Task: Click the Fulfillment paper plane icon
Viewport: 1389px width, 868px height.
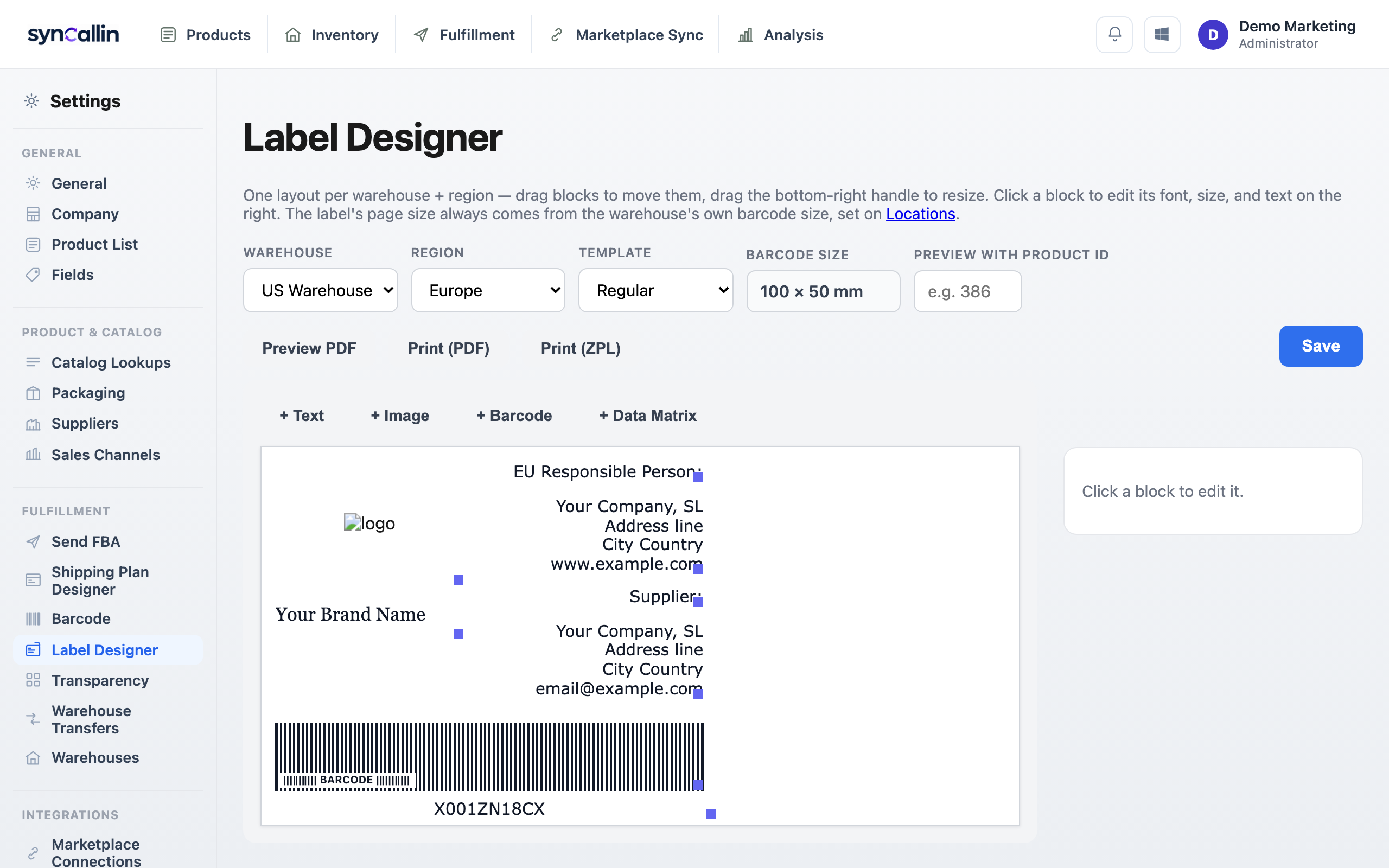Action: 420,35
